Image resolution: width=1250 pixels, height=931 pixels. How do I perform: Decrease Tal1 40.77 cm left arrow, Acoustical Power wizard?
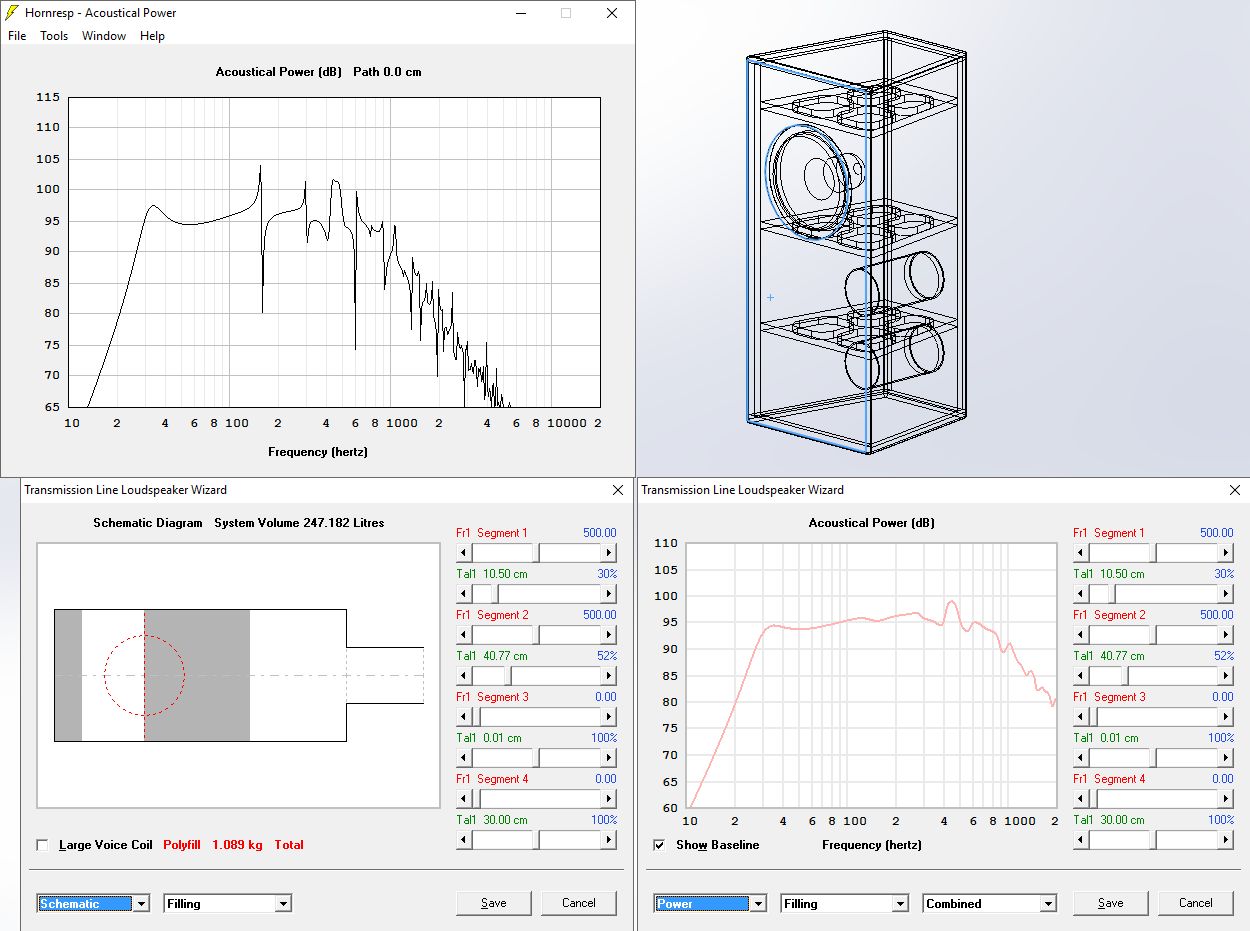[1081, 676]
